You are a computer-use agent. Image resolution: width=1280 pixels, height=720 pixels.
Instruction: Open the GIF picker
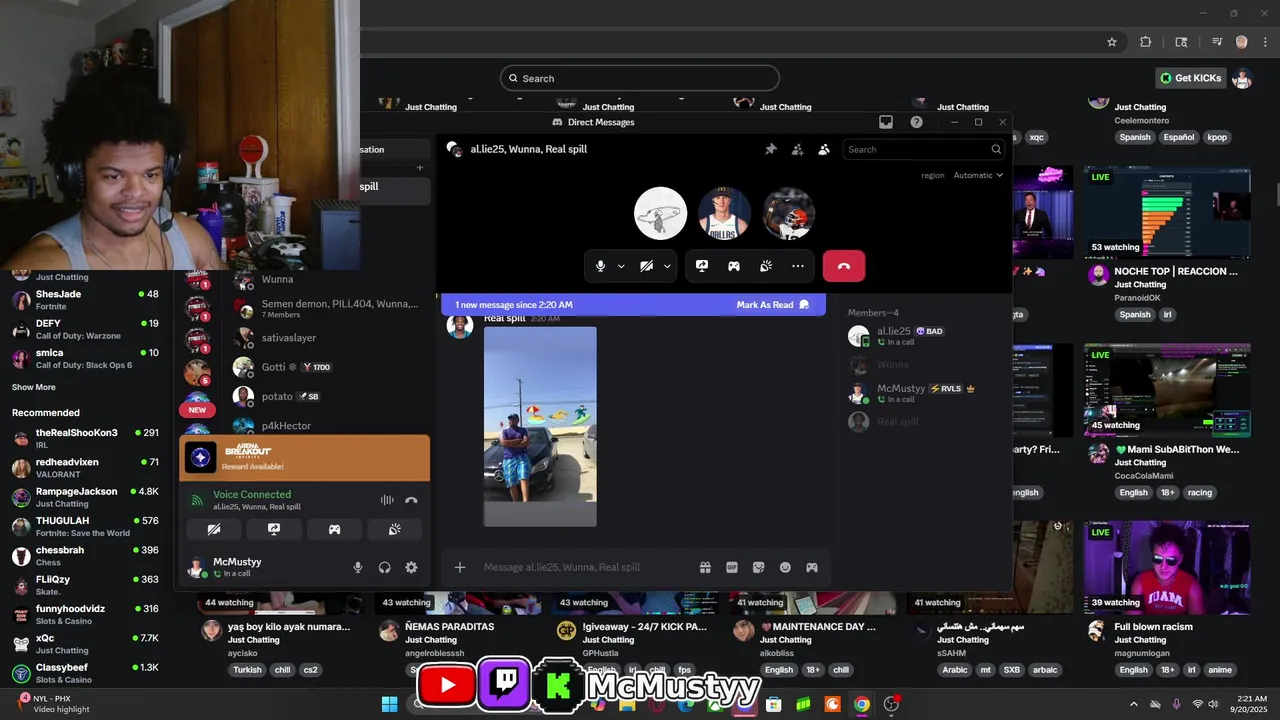pos(732,567)
